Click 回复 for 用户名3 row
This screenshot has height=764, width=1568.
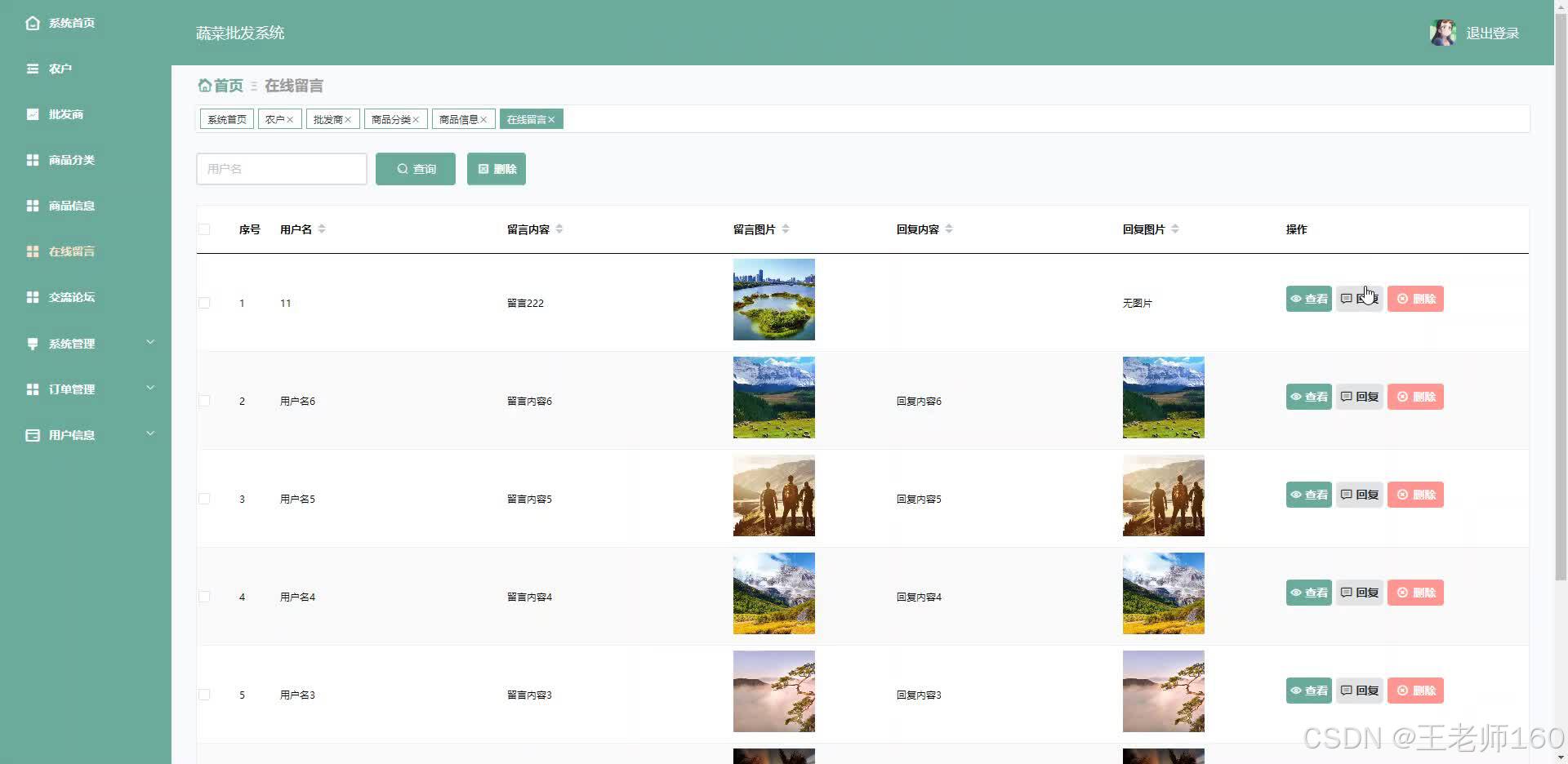[1360, 691]
